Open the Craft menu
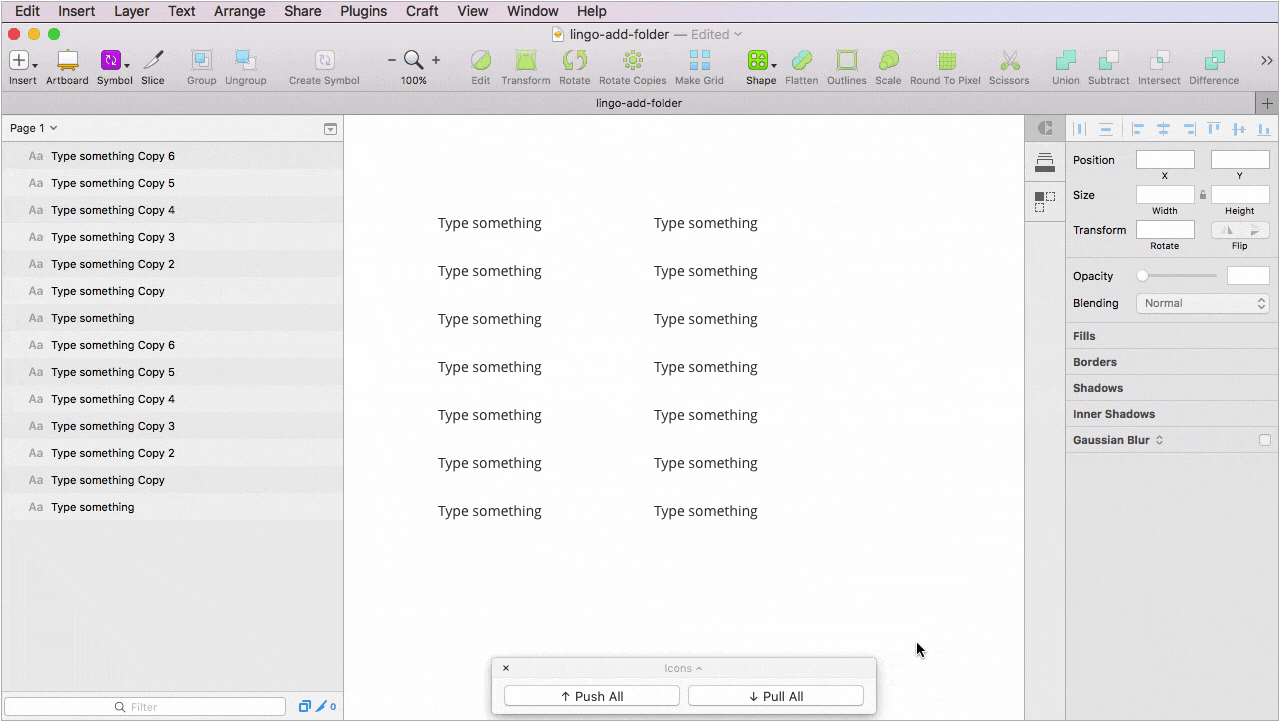Screen dimensions: 1280x722 point(422,11)
